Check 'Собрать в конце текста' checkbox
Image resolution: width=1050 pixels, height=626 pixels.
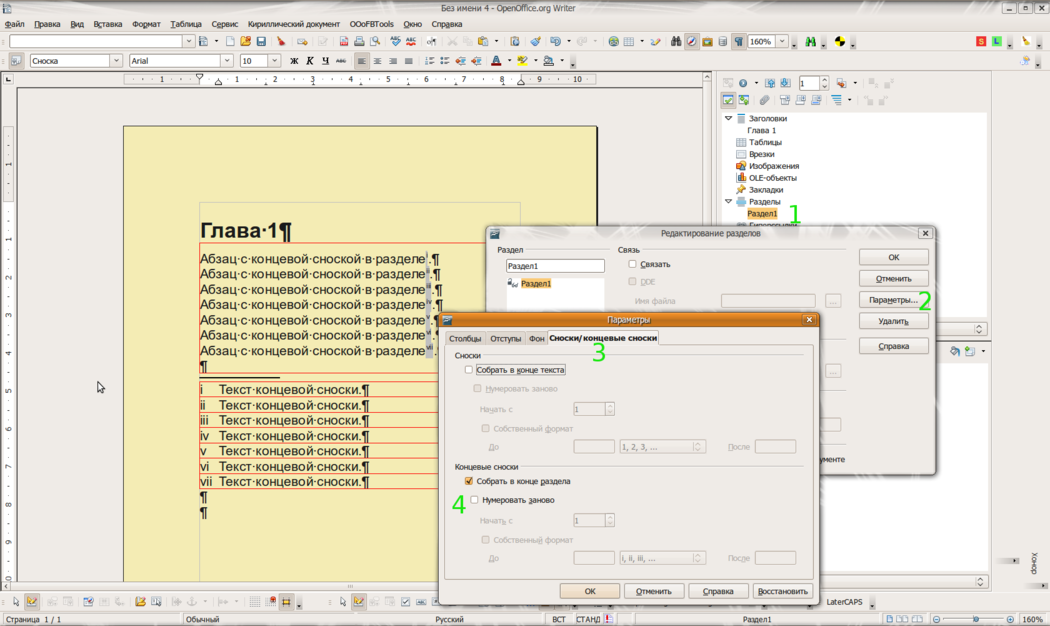469,370
